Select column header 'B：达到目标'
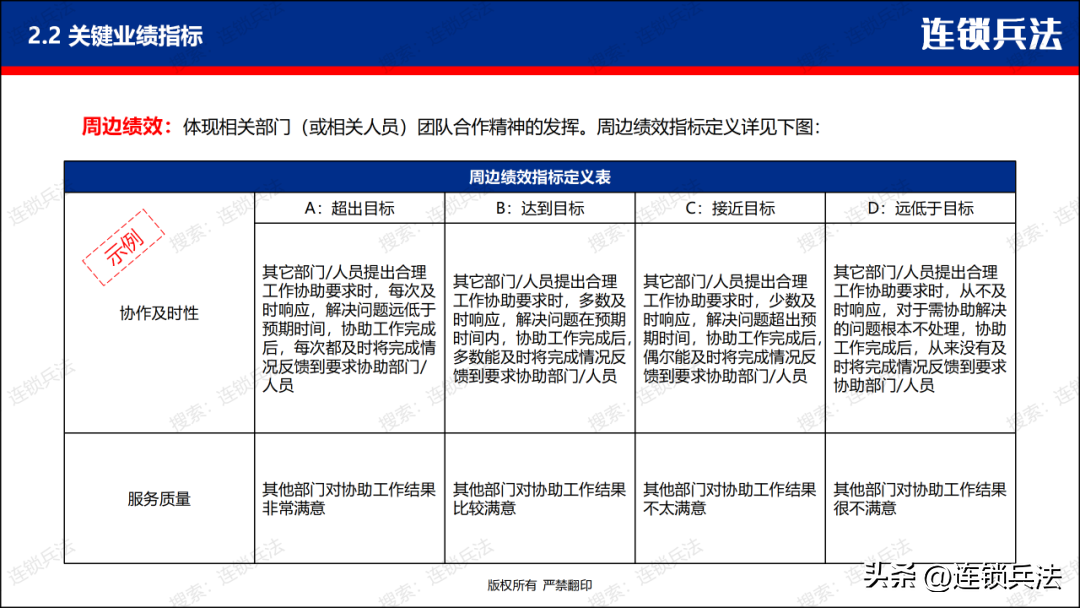 tap(539, 209)
